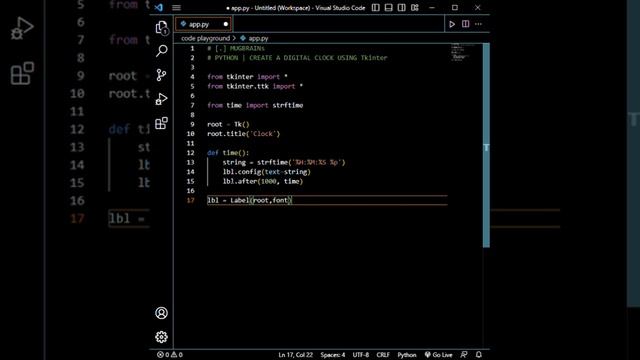This screenshot has height=360, width=640.
Task: Open the Explorer view in activity bar
Action: 162,28
